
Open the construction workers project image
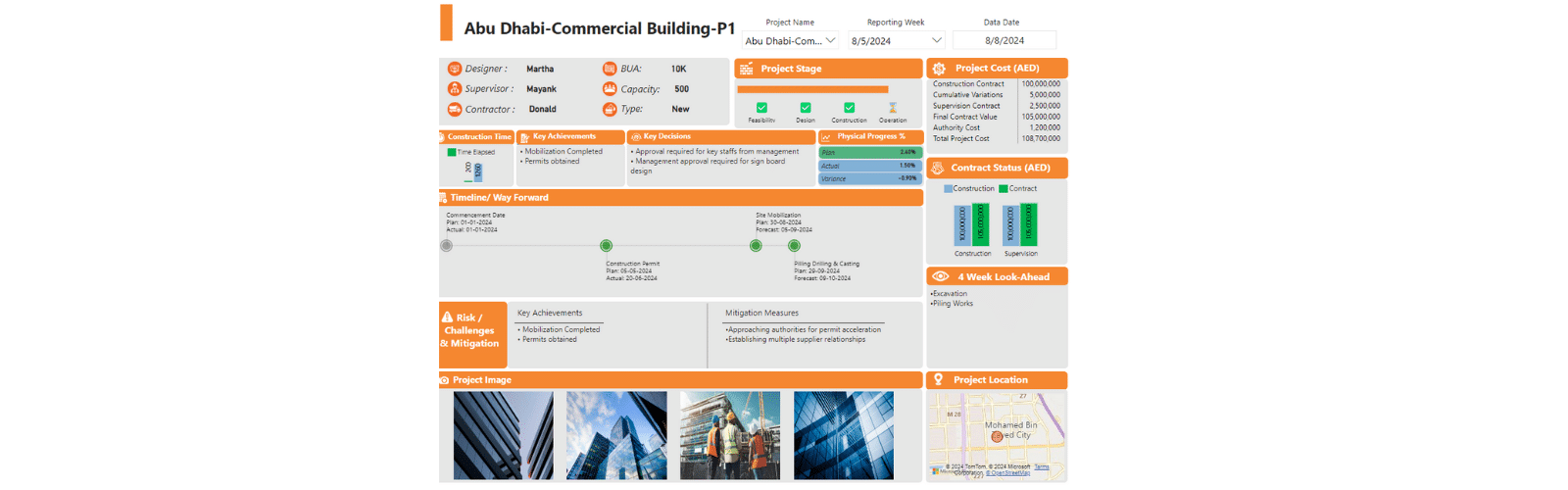click(730, 435)
